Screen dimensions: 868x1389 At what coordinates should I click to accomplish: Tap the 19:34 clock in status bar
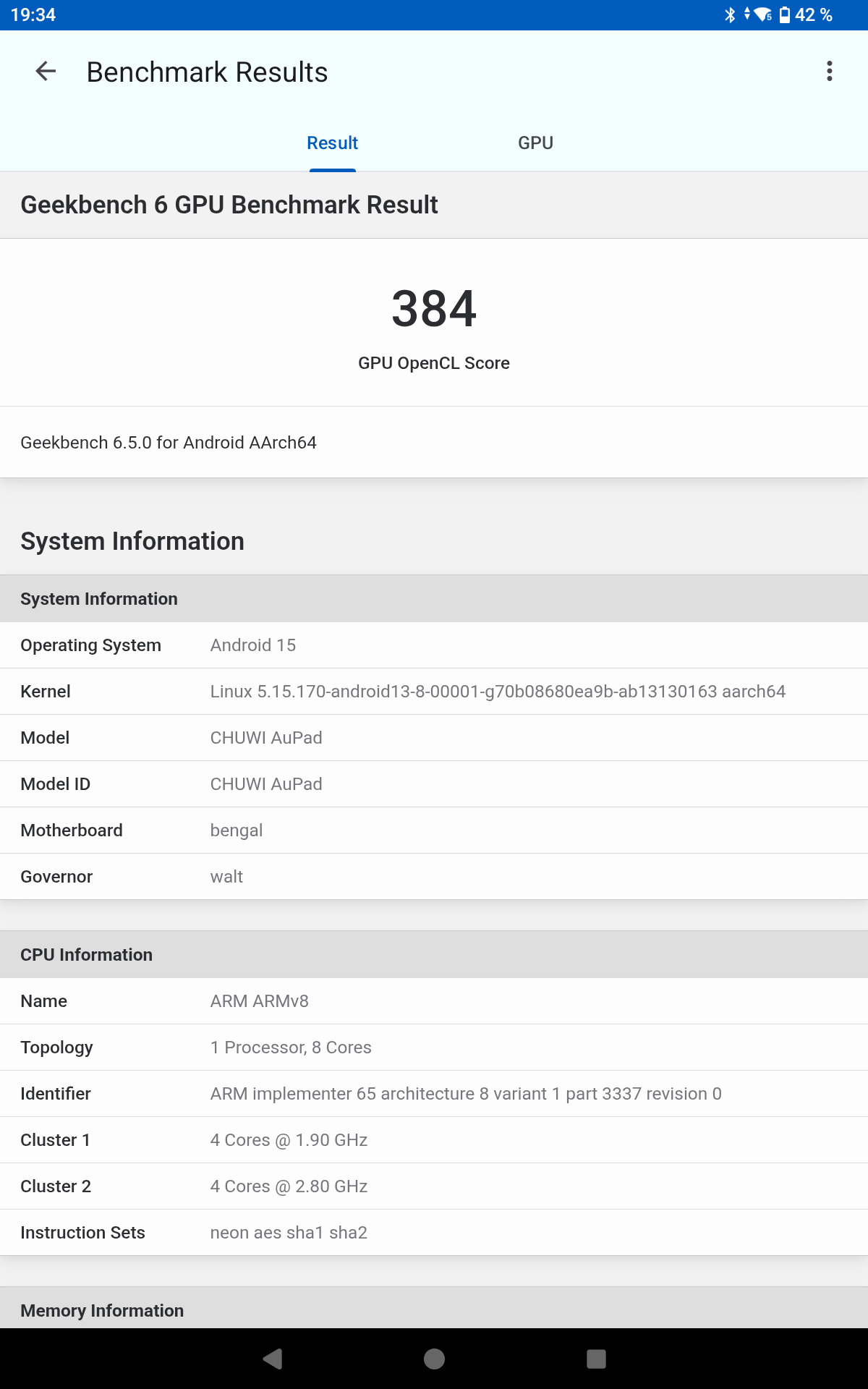point(33,14)
